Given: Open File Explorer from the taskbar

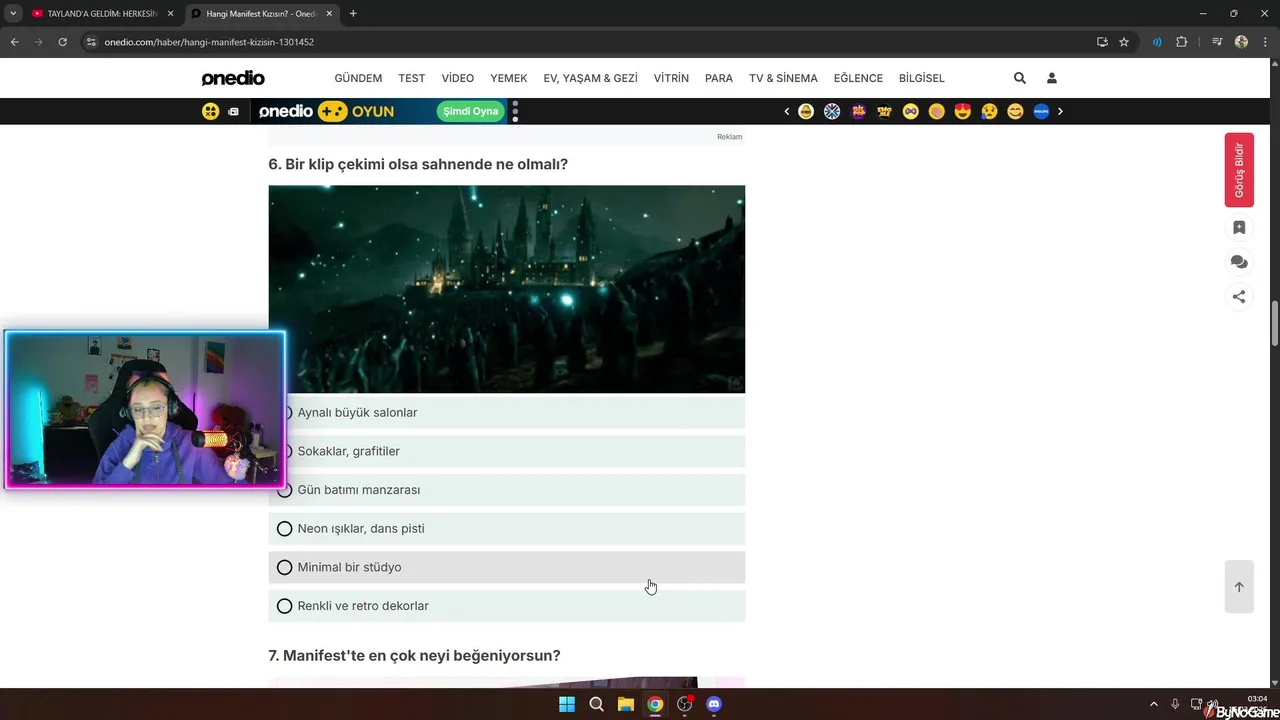Looking at the screenshot, I should pos(625,704).
